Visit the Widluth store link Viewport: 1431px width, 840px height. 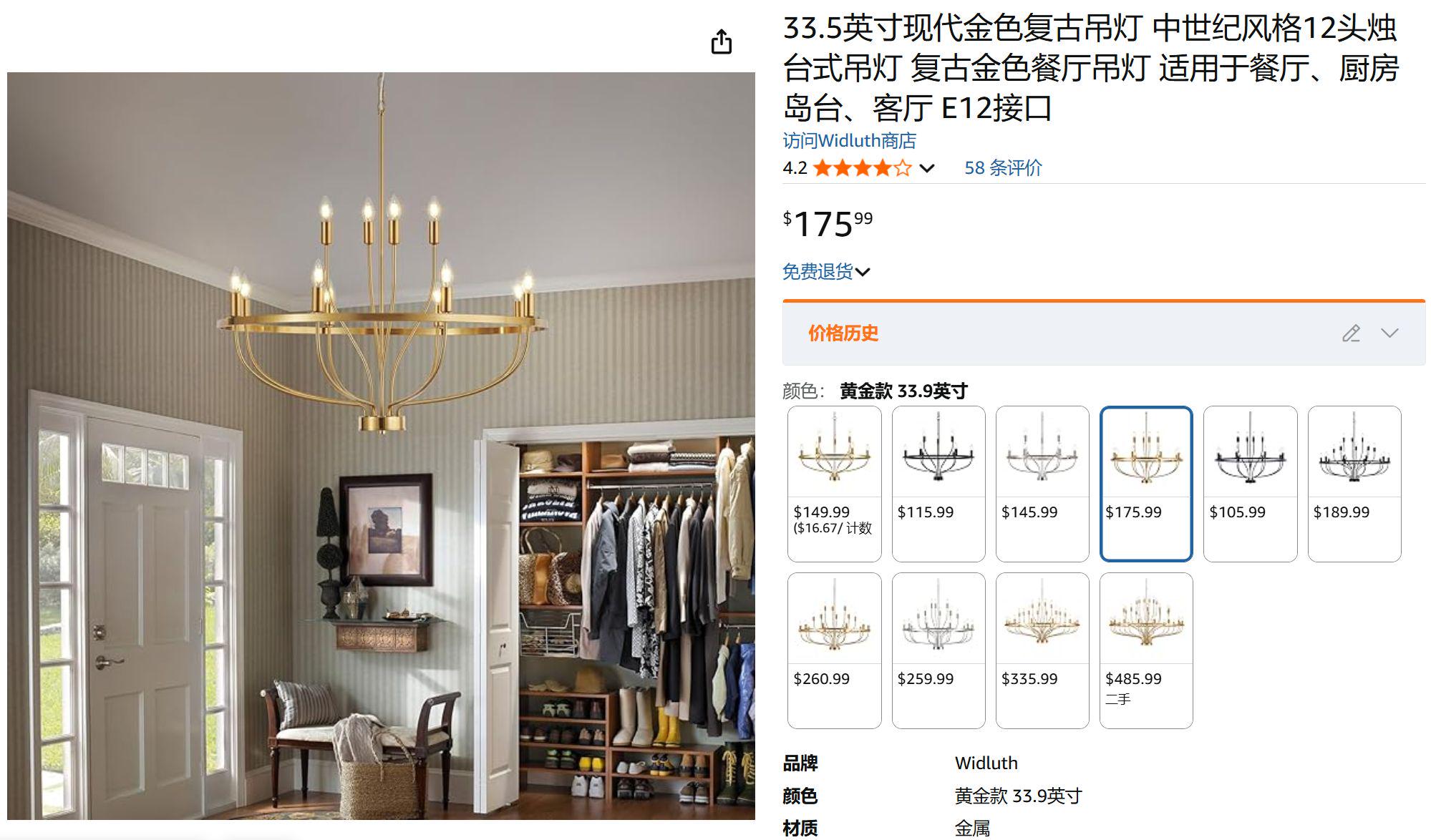(x=849, y=140)
